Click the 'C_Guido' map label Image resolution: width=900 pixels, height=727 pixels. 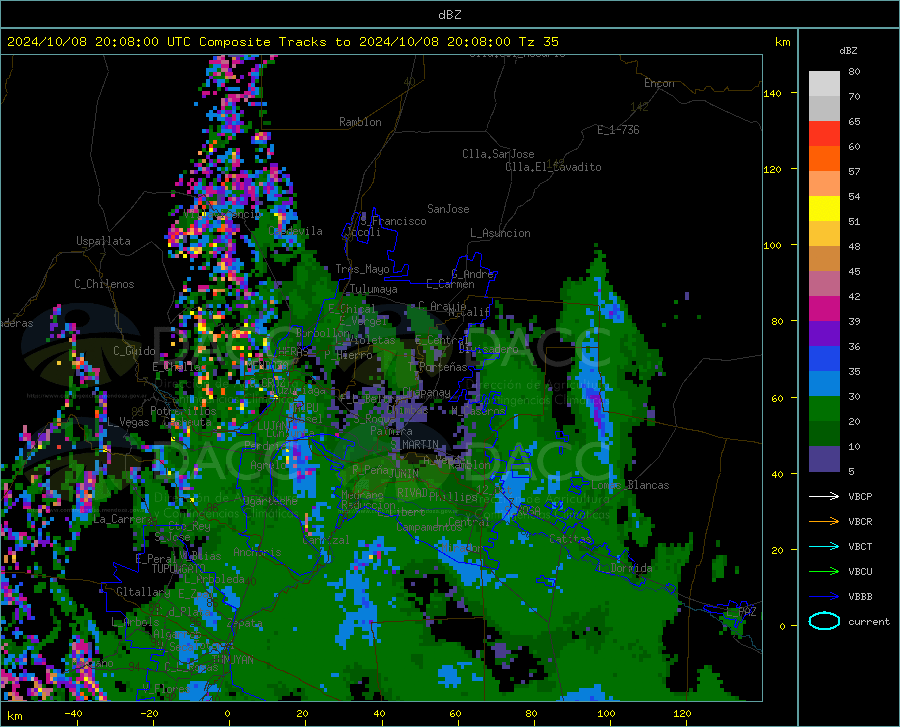coord(134,351)
